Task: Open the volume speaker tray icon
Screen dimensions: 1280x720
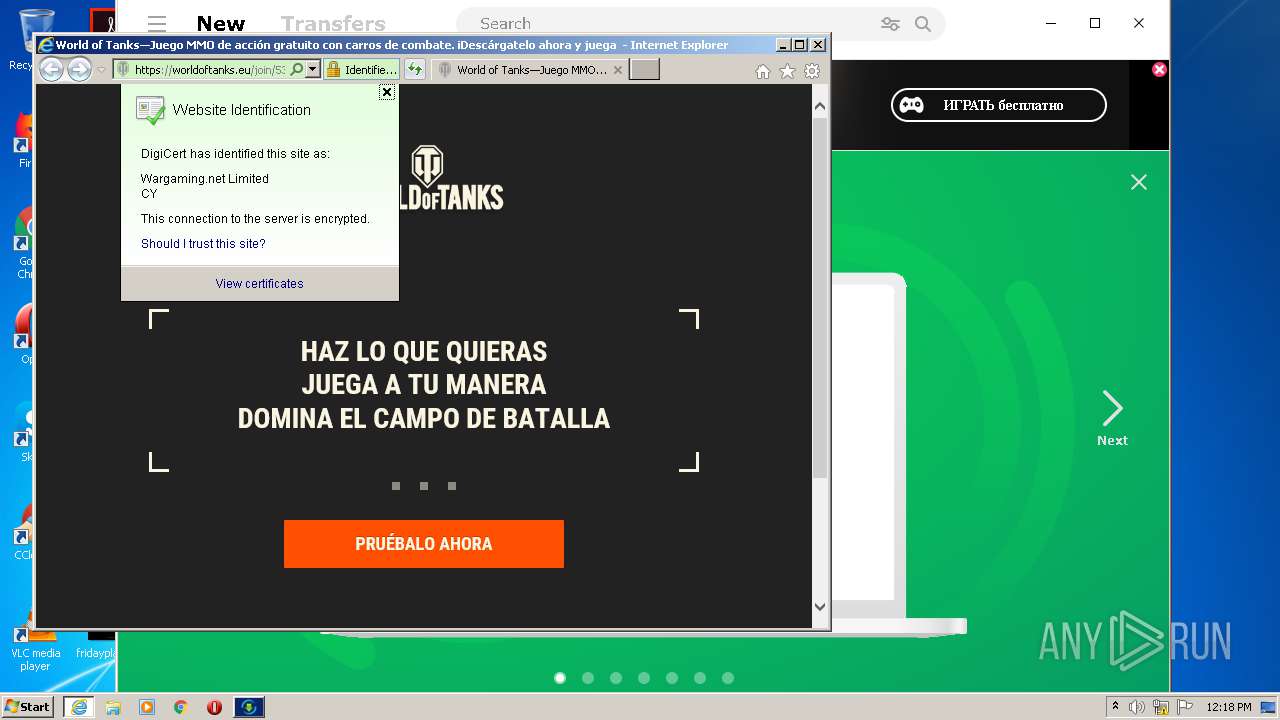Action: [x=1137, y=707]
